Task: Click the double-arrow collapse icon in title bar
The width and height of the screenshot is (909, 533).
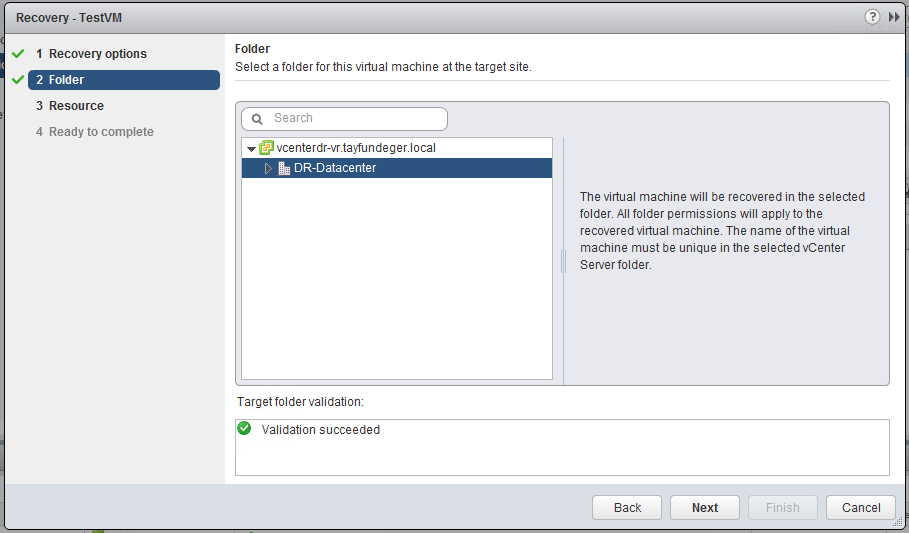Action: [895, 17]
